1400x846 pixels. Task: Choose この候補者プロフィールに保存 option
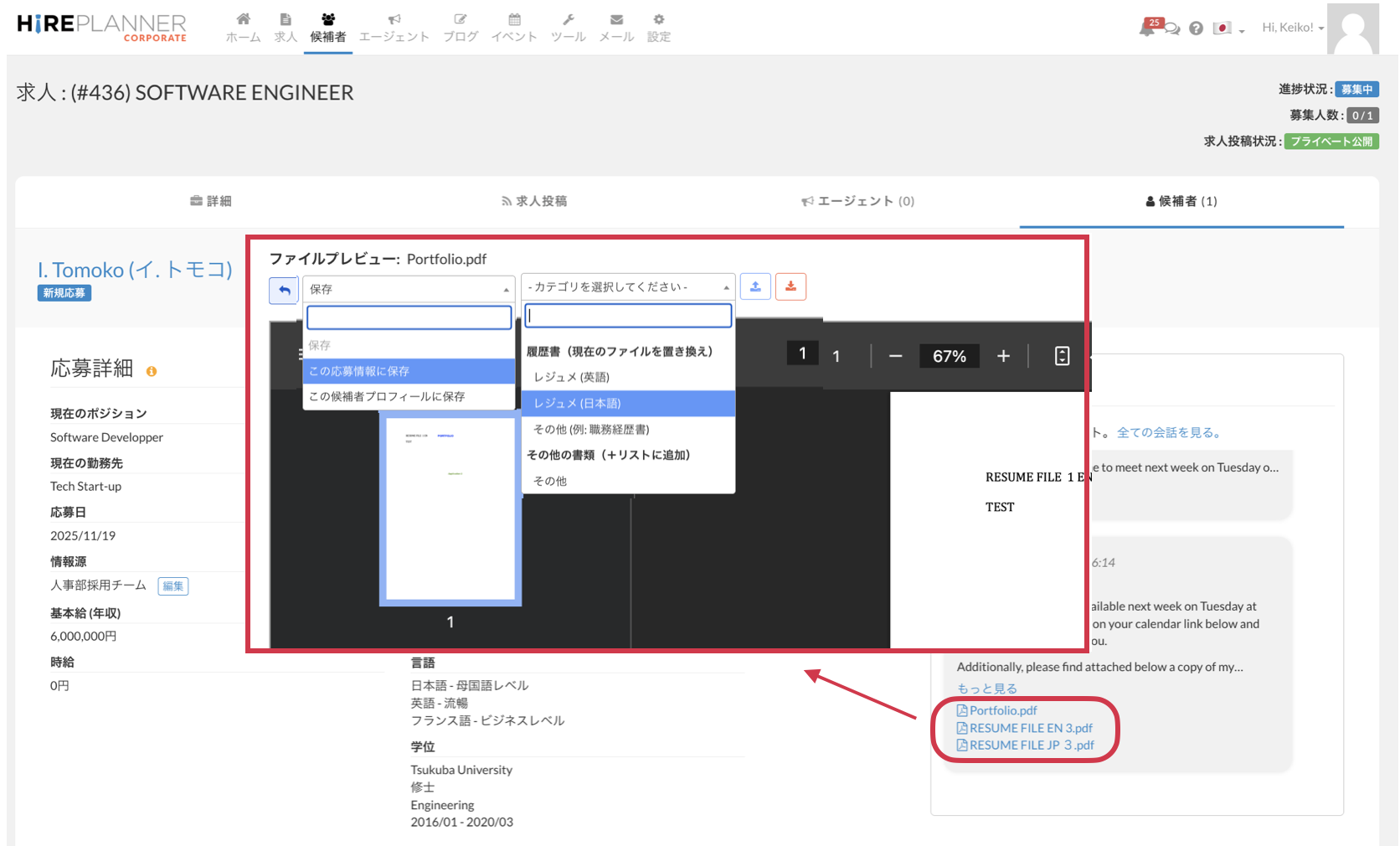(x=408, y=396)
